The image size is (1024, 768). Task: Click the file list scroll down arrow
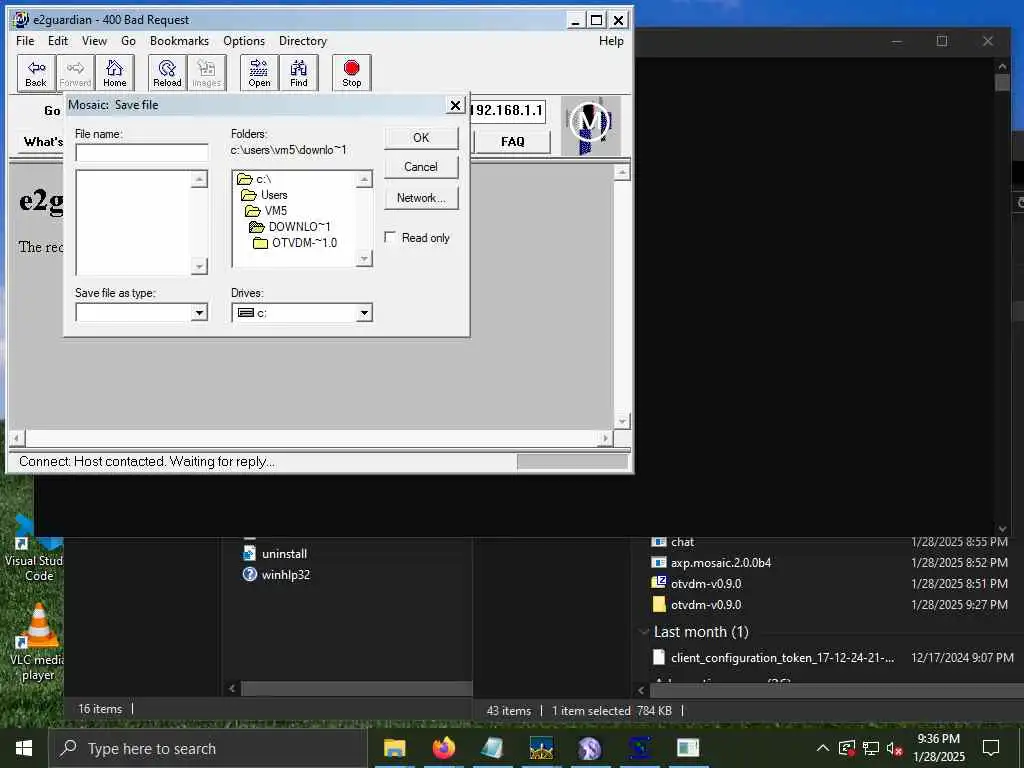200,266
